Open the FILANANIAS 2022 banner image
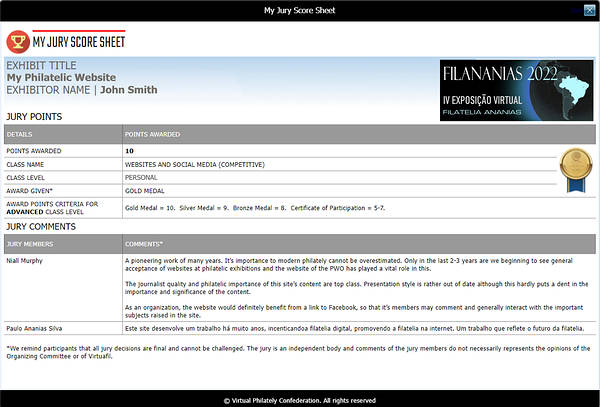The height and width of the screenshot is (407, 600). click(517, 90)
